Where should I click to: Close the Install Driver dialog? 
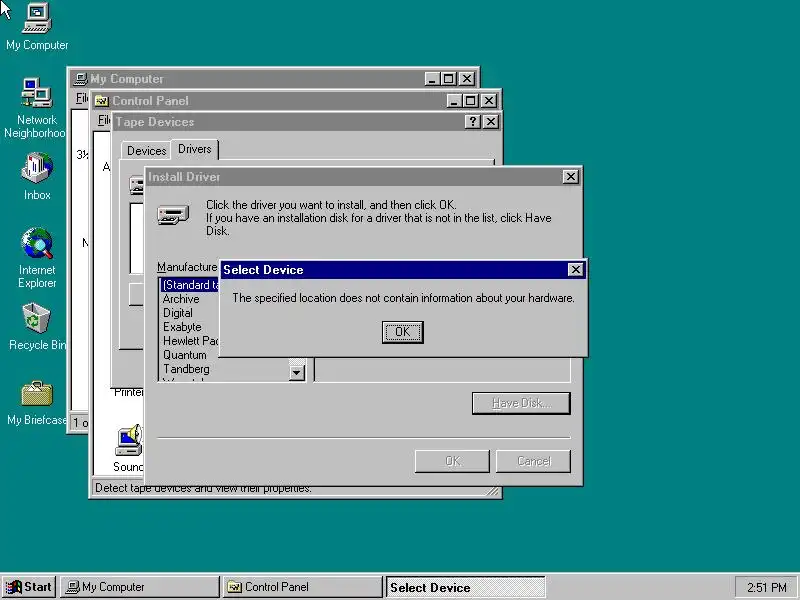[x=570, y=177]
